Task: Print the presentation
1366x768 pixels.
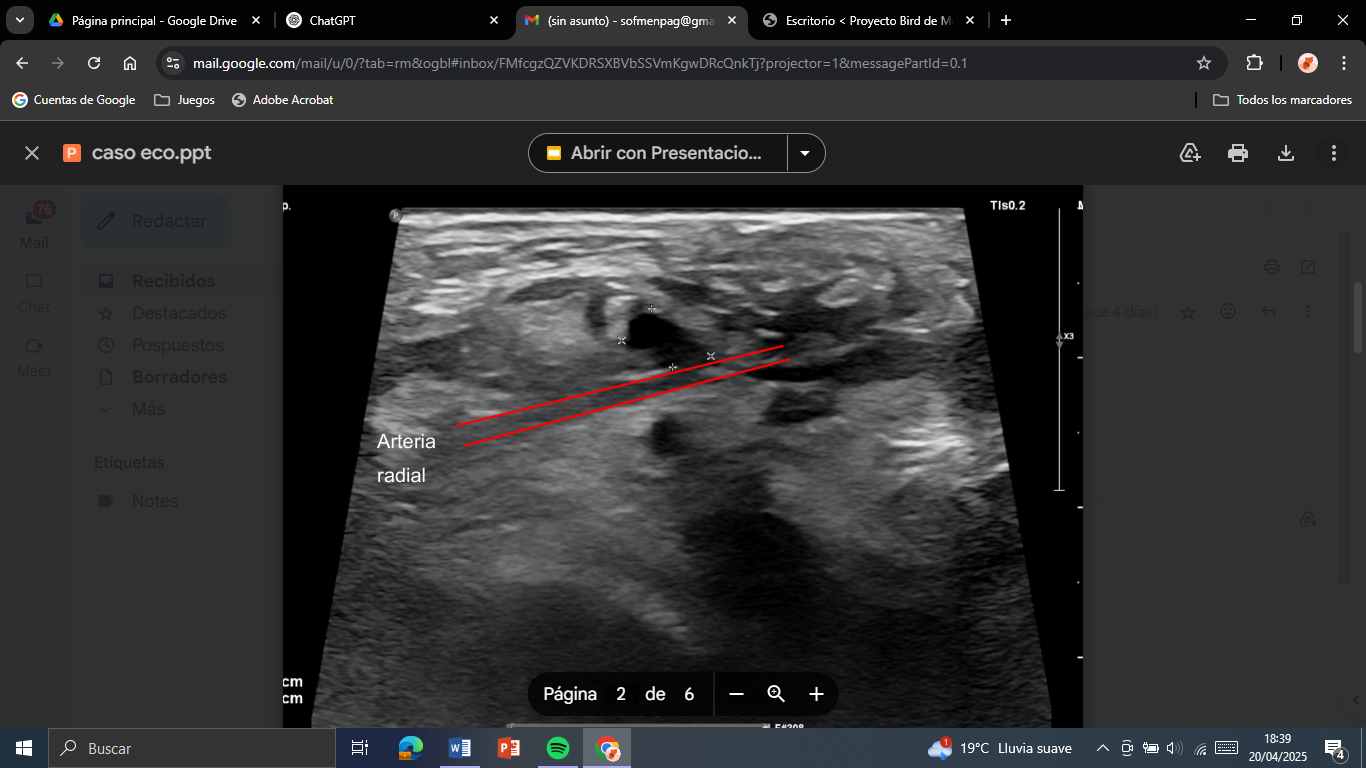Action: point(1238,153)
